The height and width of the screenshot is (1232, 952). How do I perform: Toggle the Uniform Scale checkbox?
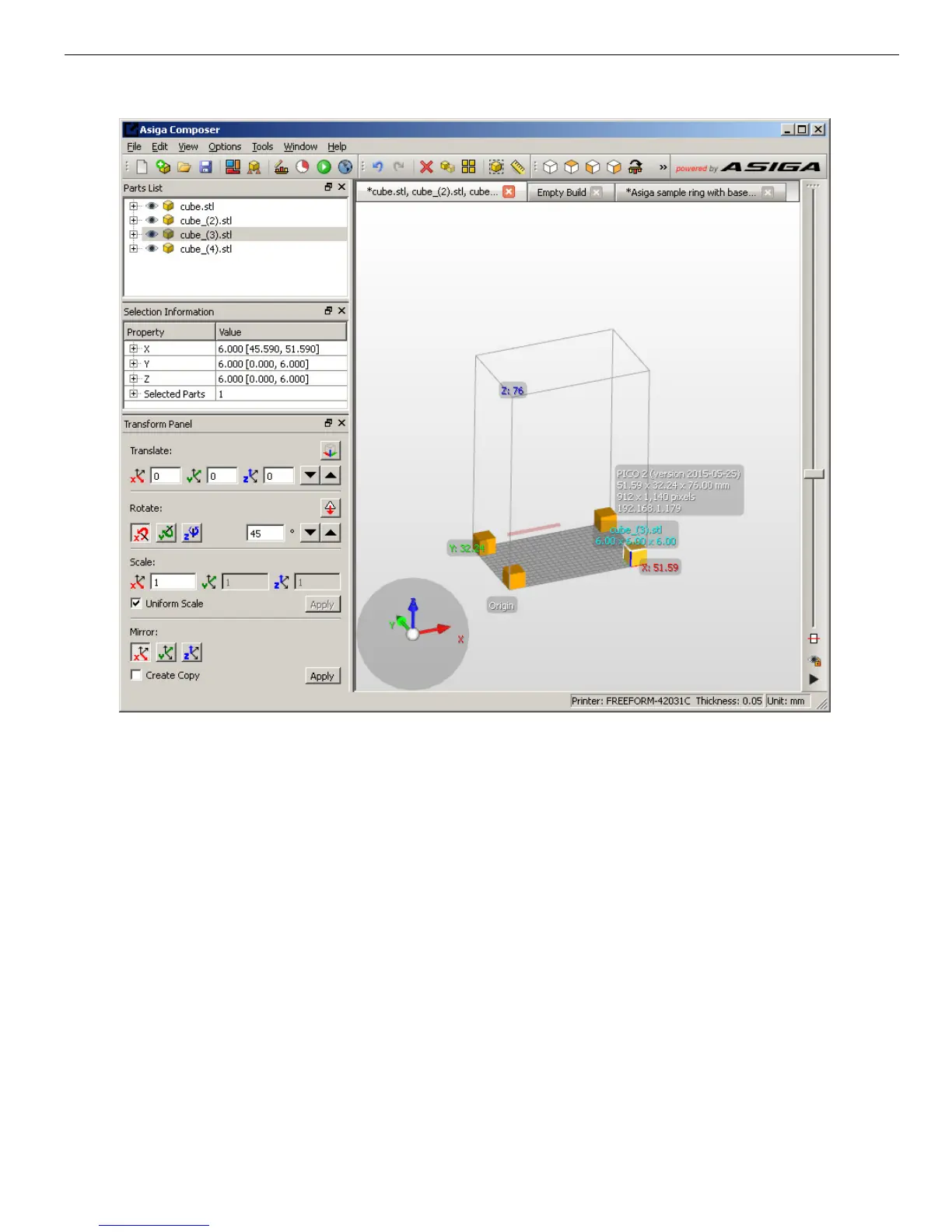[136, 603]
